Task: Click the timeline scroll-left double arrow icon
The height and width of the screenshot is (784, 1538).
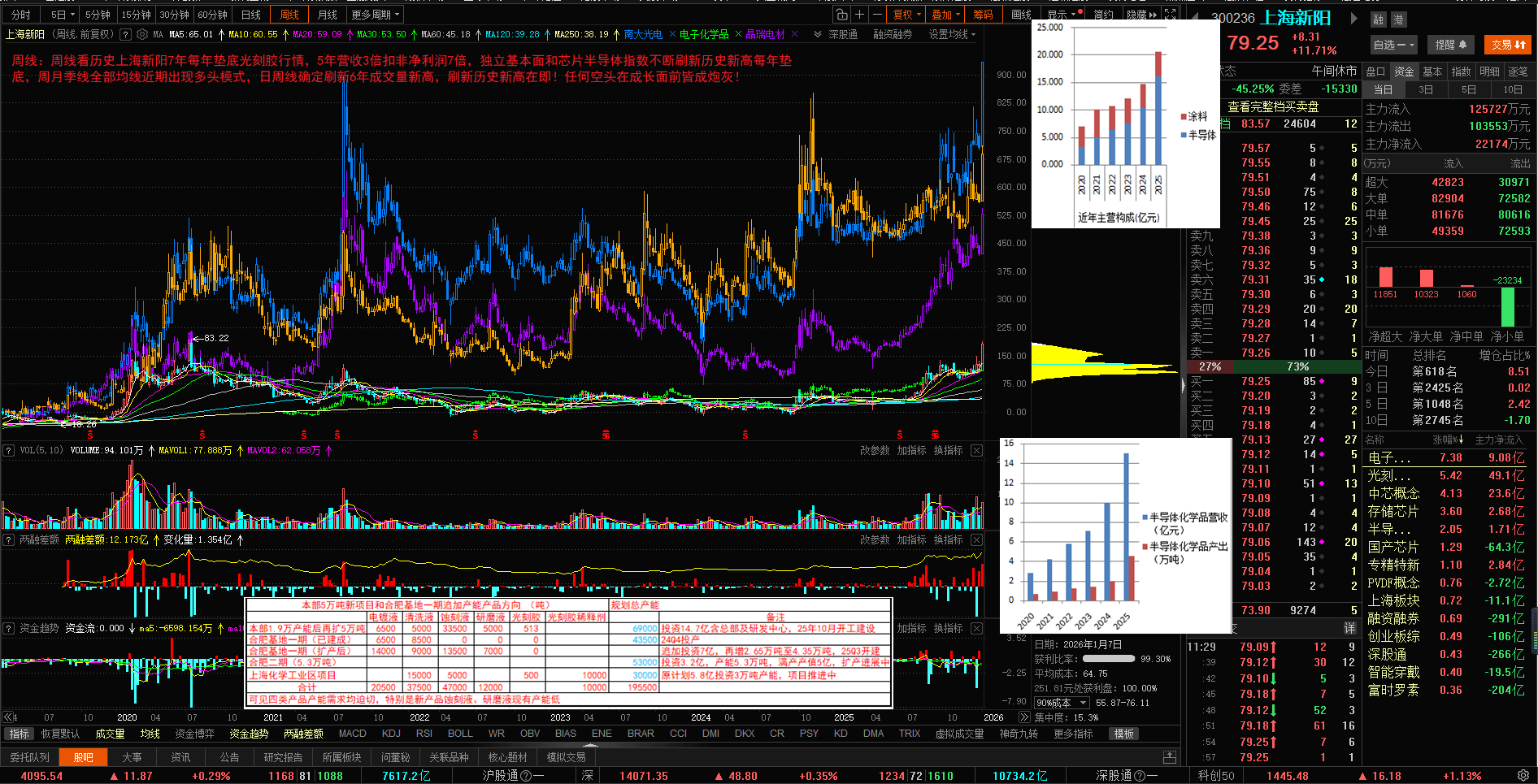Action: (8, 717)
